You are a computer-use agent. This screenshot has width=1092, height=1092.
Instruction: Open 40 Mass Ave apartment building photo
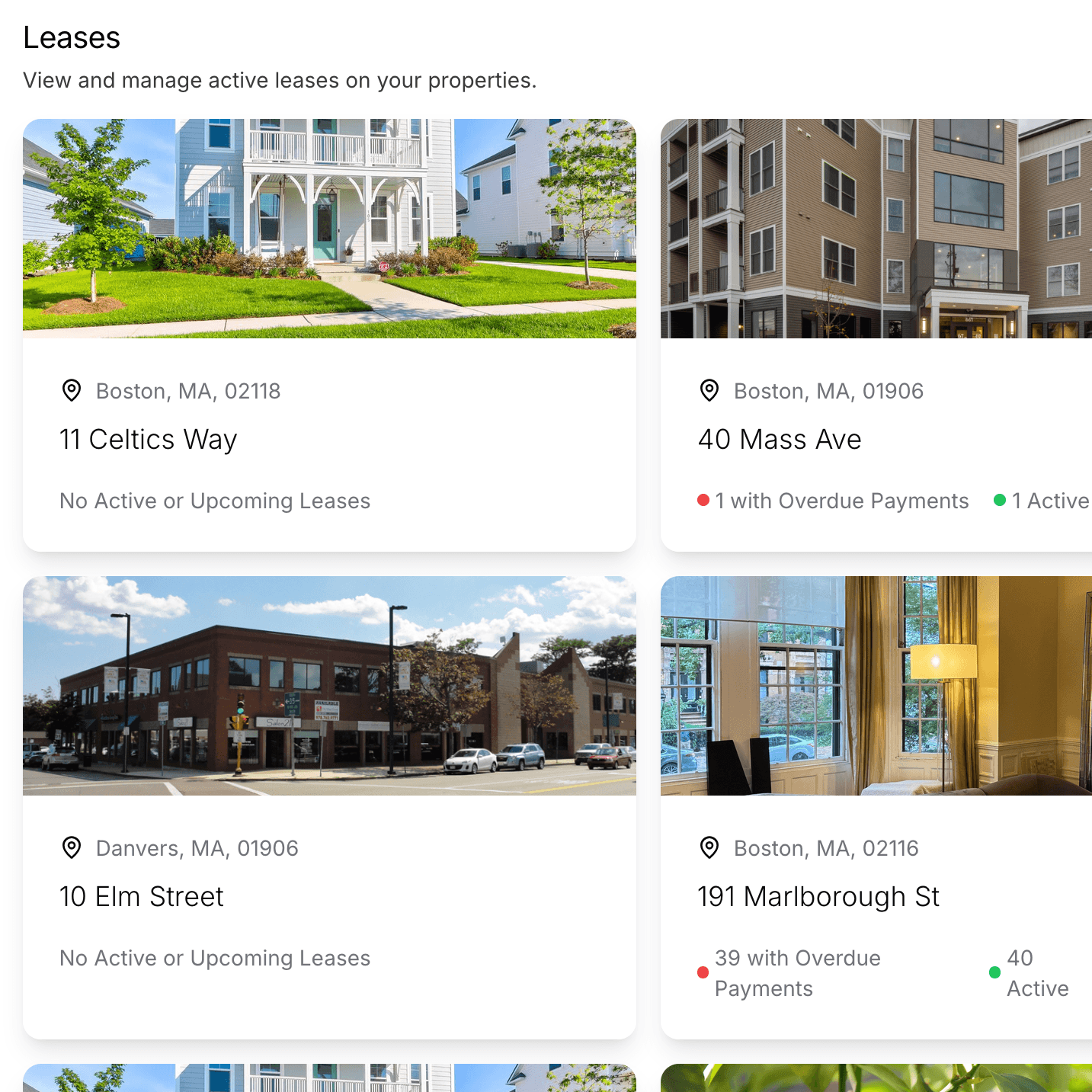(x=876, y=229)
